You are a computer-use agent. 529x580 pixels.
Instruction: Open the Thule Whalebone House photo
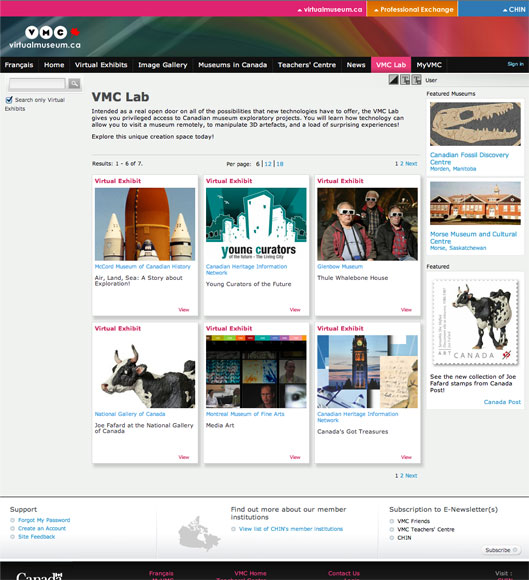click(x=367, y=224)
